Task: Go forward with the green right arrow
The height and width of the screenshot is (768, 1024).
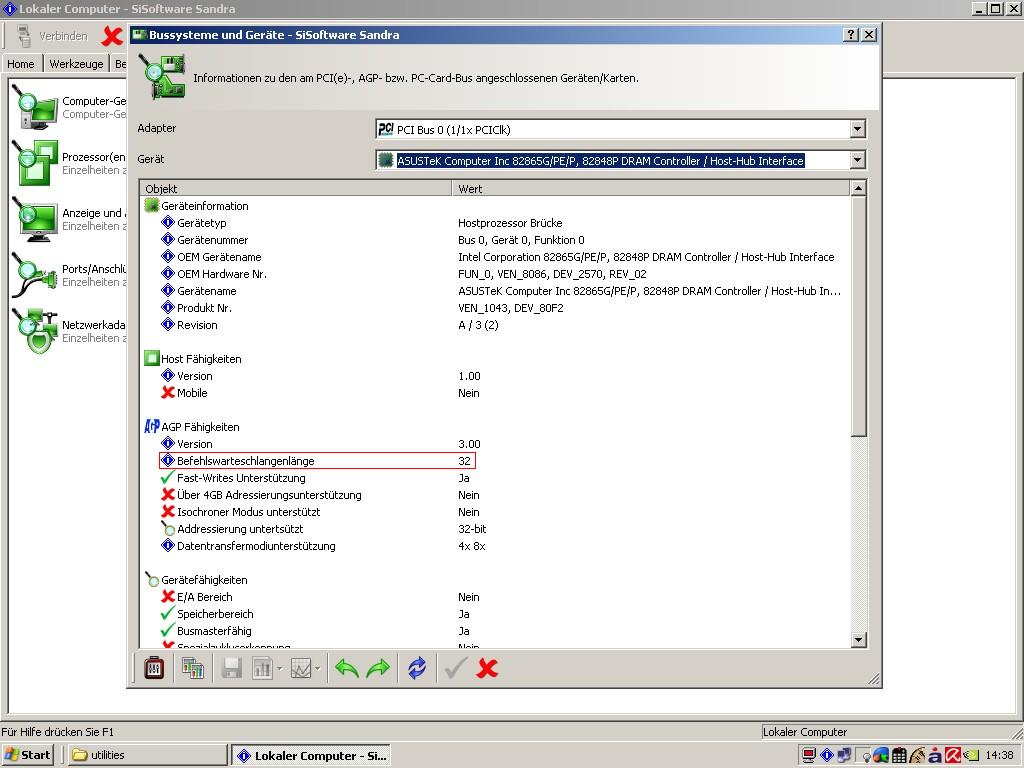Action: coord(378,668)
